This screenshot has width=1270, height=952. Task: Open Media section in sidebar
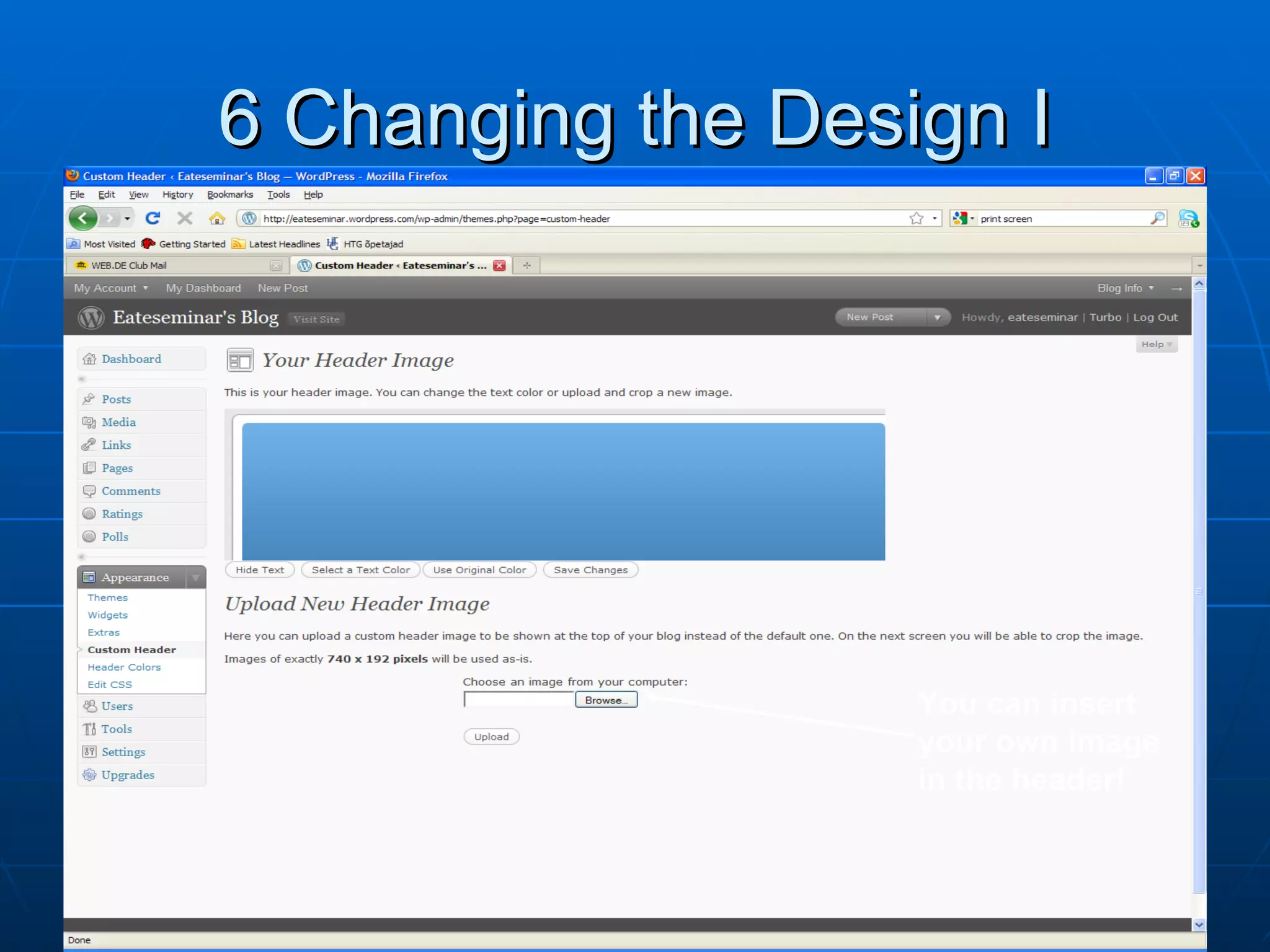(x=141, y=422)
